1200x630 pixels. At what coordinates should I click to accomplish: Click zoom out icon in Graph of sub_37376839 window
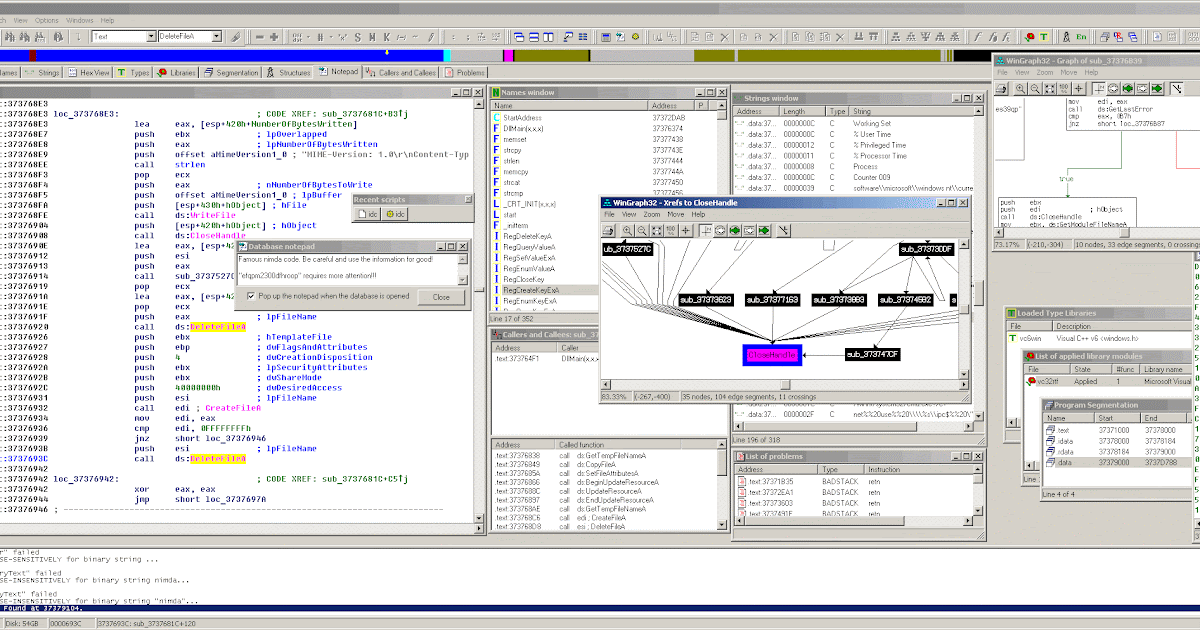point(1035,88)
